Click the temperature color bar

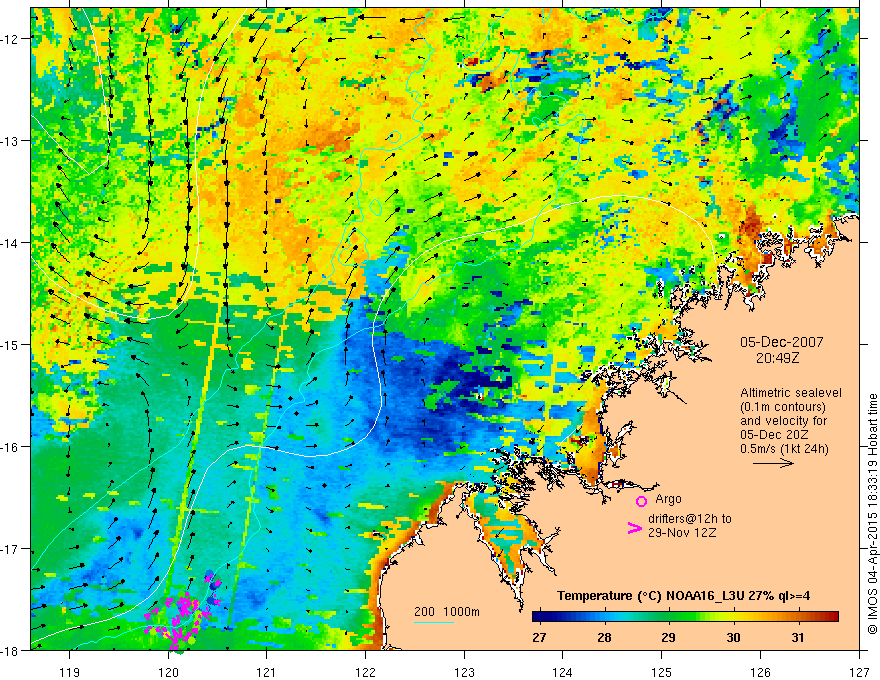[685, 617]
